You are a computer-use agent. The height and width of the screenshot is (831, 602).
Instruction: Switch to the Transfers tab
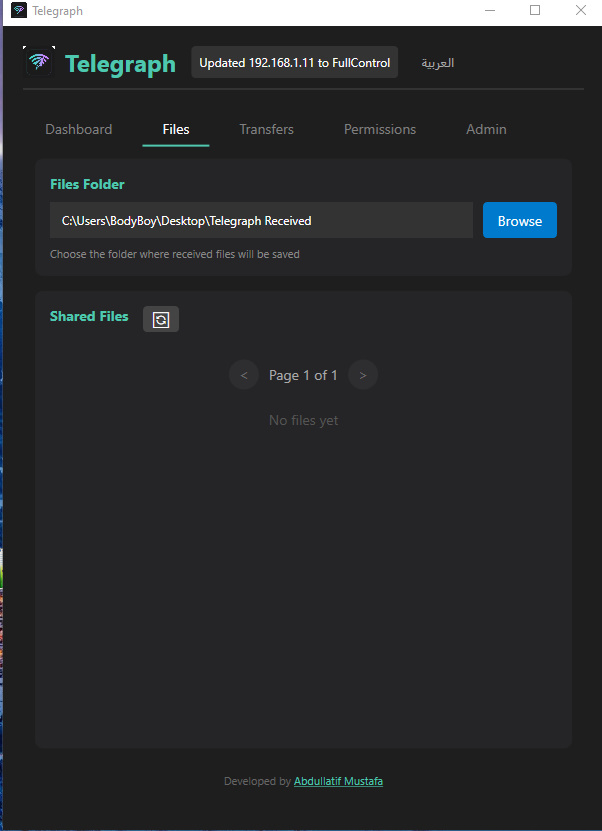coord(267,129)
